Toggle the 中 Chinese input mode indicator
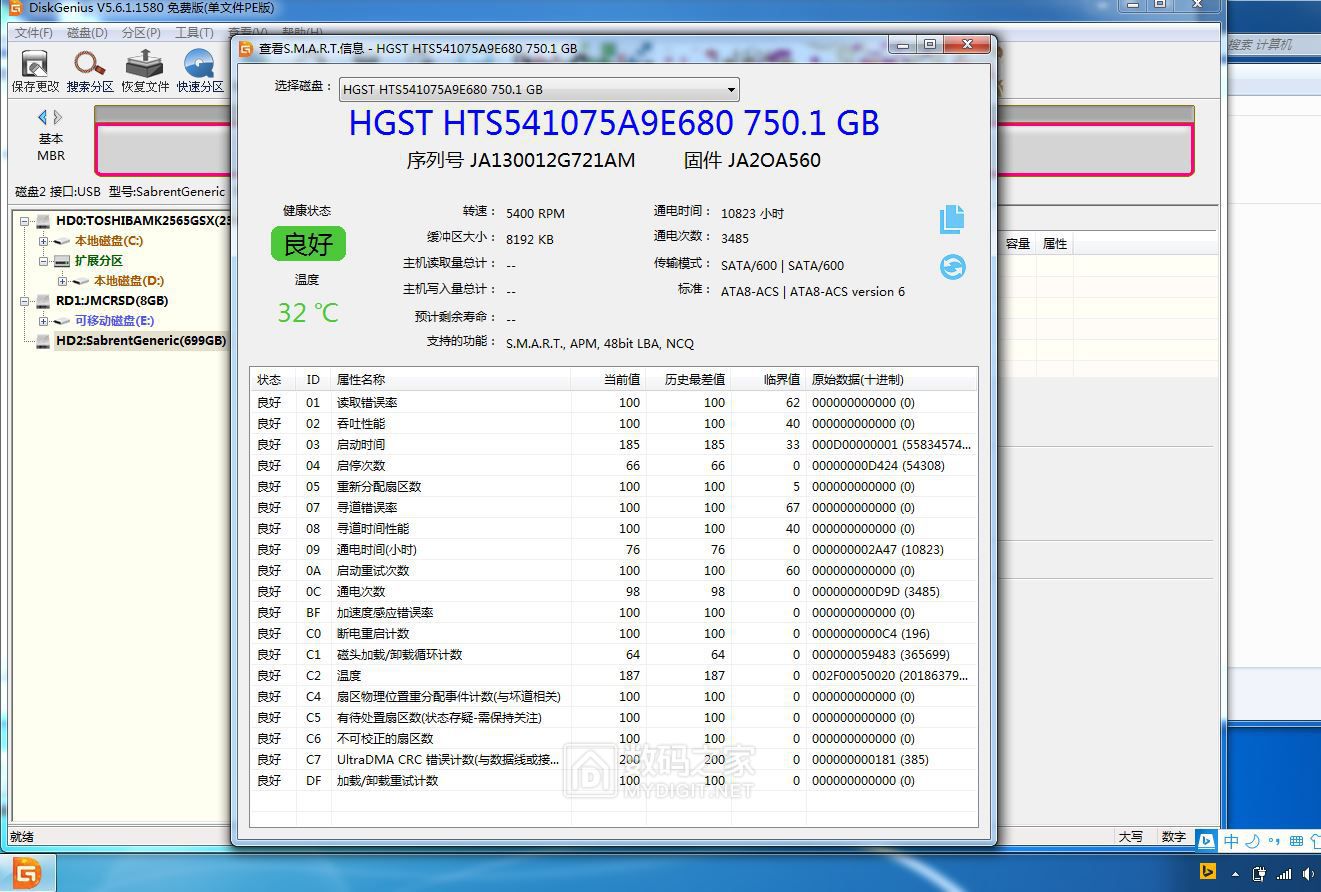1321x892 pixels. click(x=1231, y=841)
